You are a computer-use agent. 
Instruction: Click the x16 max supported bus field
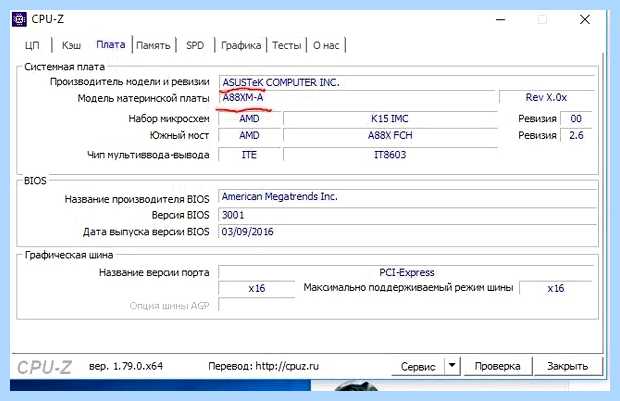pyautogui.click(x=556, y=288)
